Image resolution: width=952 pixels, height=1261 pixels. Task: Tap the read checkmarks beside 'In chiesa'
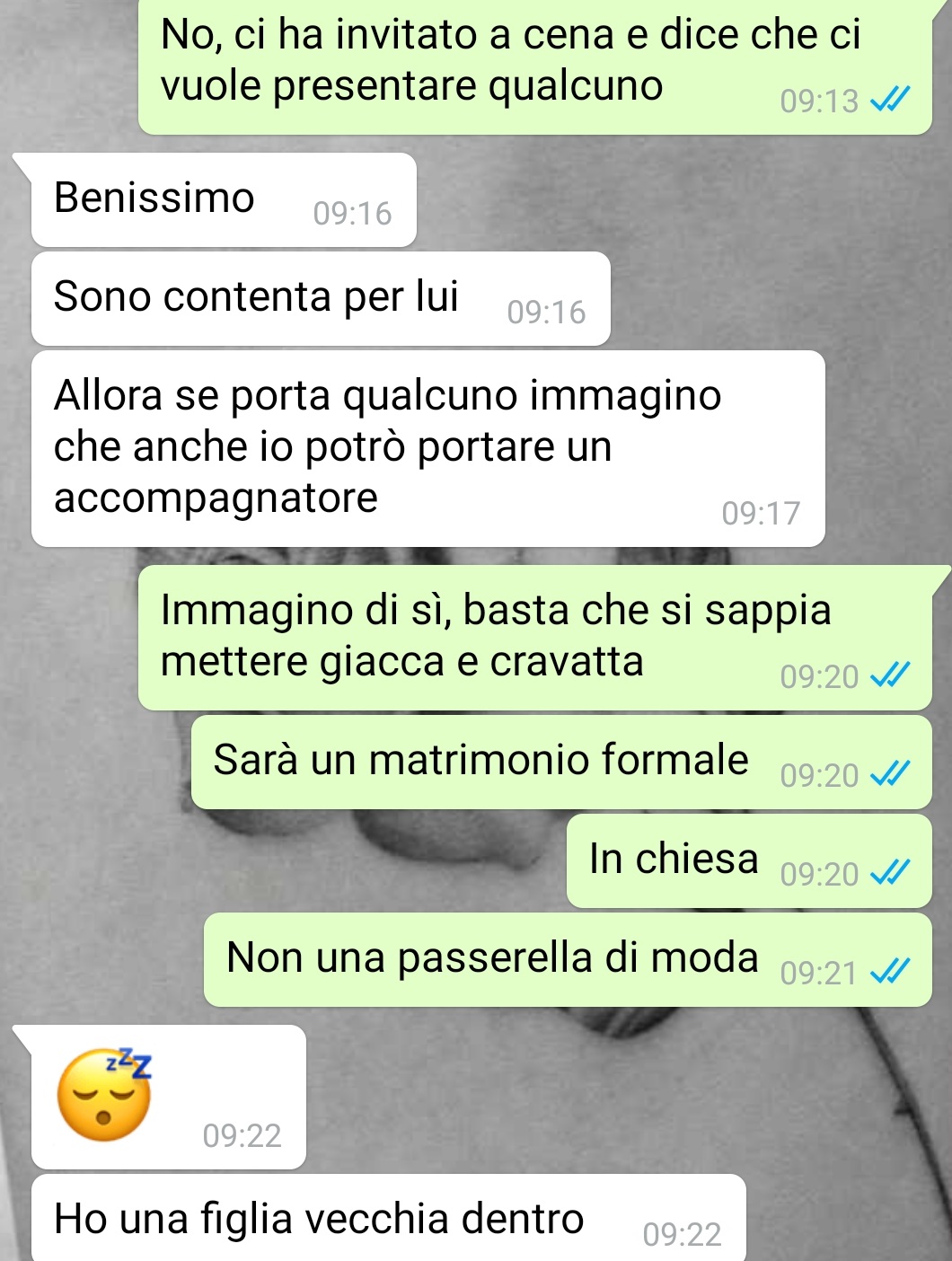click(891, 872)
